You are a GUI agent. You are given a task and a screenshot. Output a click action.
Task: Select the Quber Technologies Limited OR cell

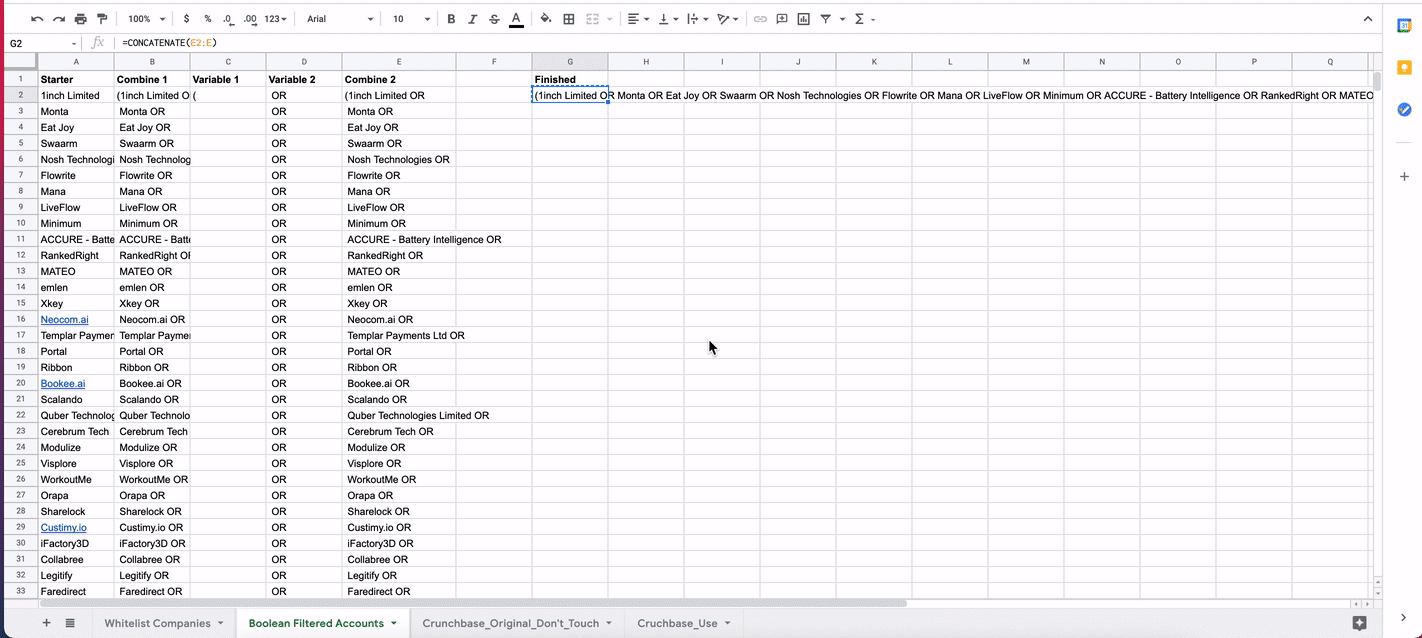(399, 415)
